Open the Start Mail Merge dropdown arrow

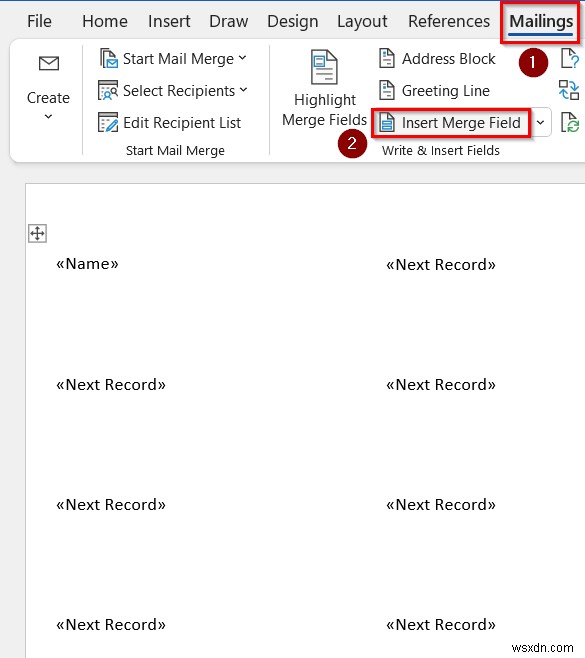[x=243, y=58]
